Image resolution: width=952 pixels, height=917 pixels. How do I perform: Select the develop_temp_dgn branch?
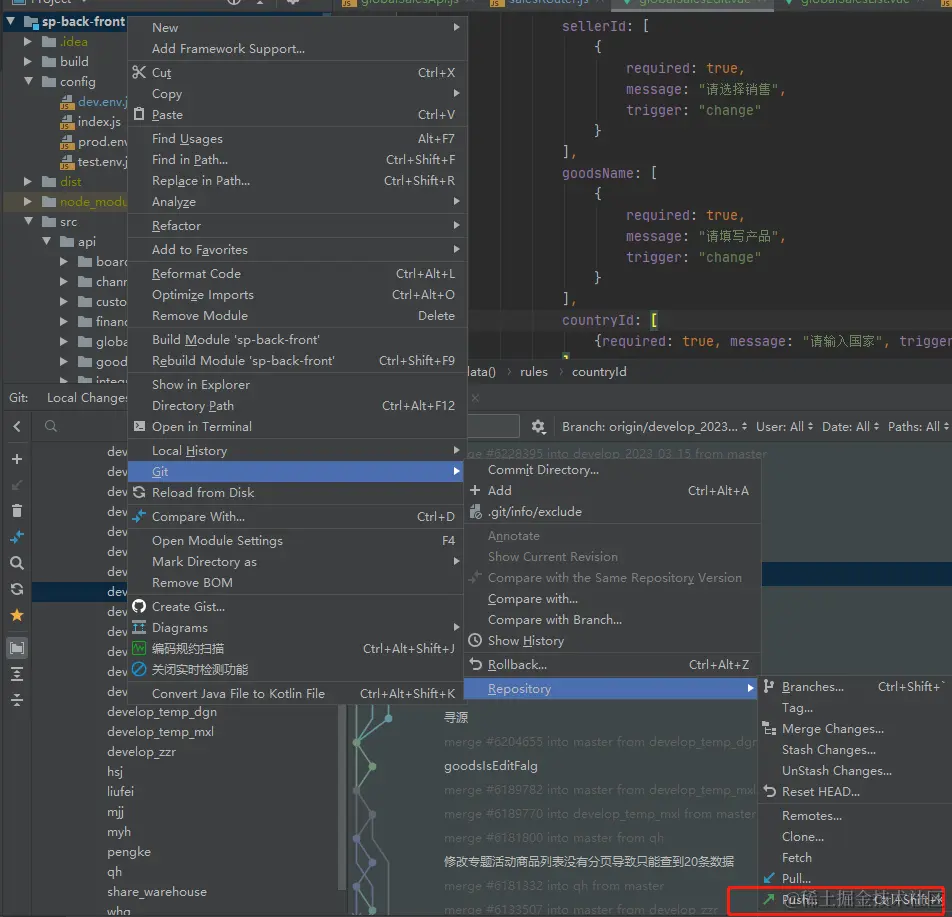(162, 711)
